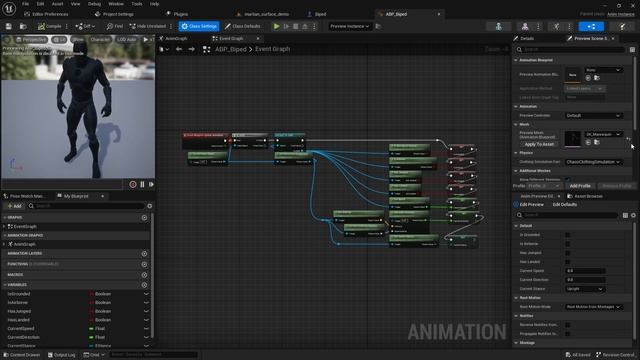Image resolution: width=640 pixels, height=360 pixels.
Task: Enable the Has Landed checkbox
Action: [x=567, y=262]
